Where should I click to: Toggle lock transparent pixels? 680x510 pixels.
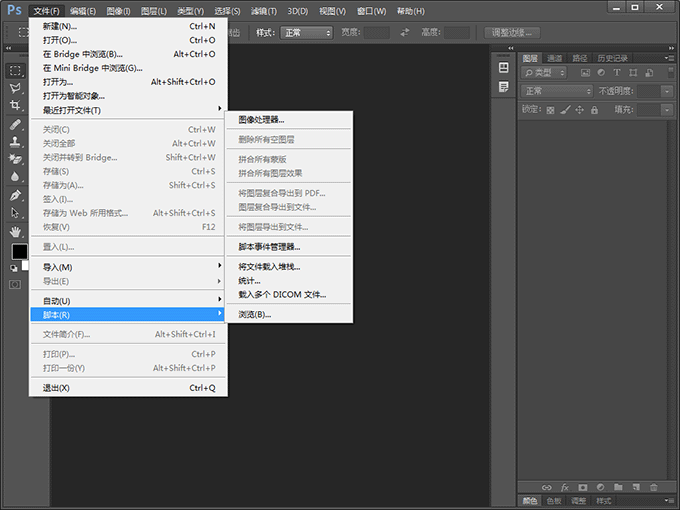click(x=550, y=110)
